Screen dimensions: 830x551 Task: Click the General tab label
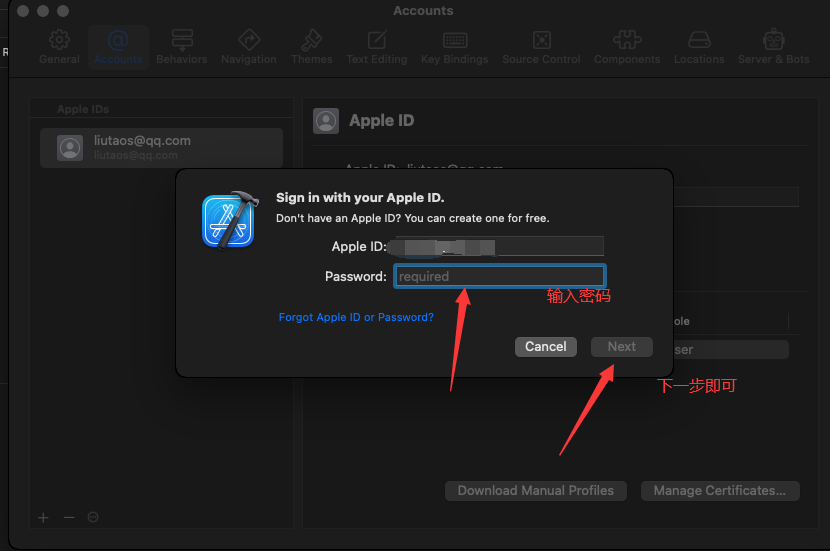click(59, 59)
